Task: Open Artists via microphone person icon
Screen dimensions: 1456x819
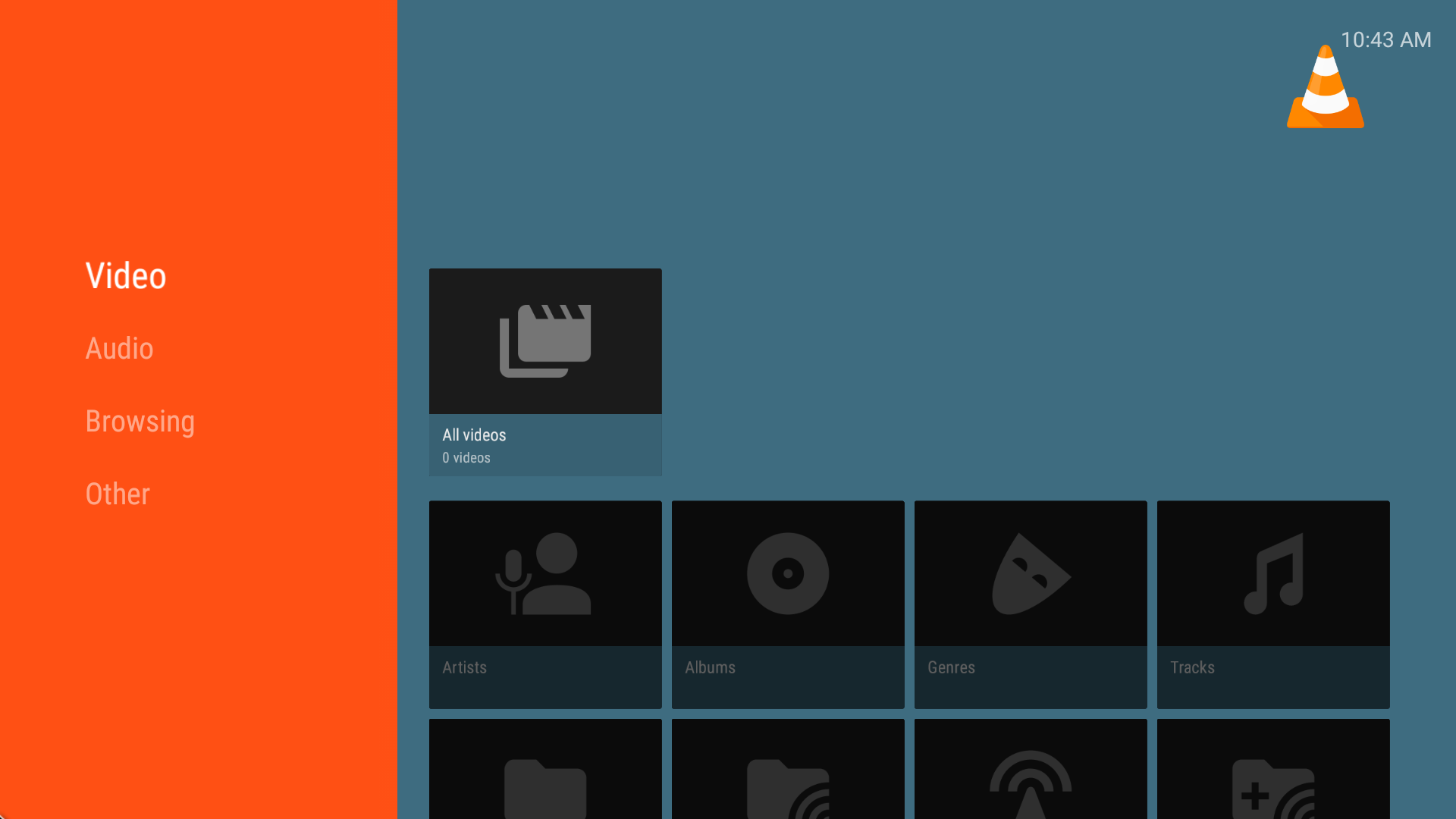Action: pos(543,573)
